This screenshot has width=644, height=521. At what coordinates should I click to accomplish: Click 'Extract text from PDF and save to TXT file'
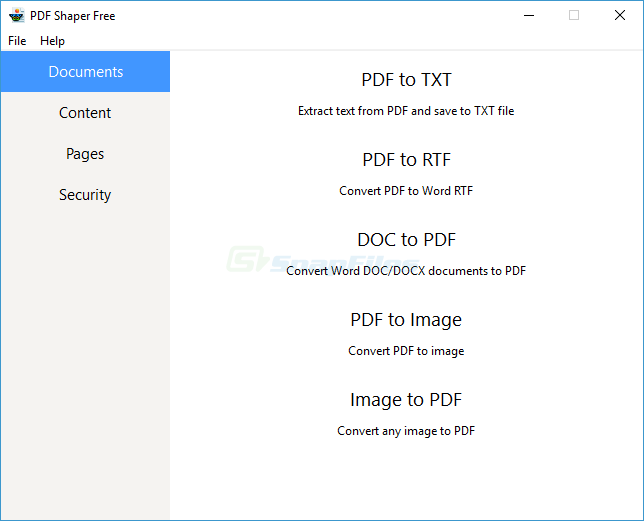(x=406, y=111)
